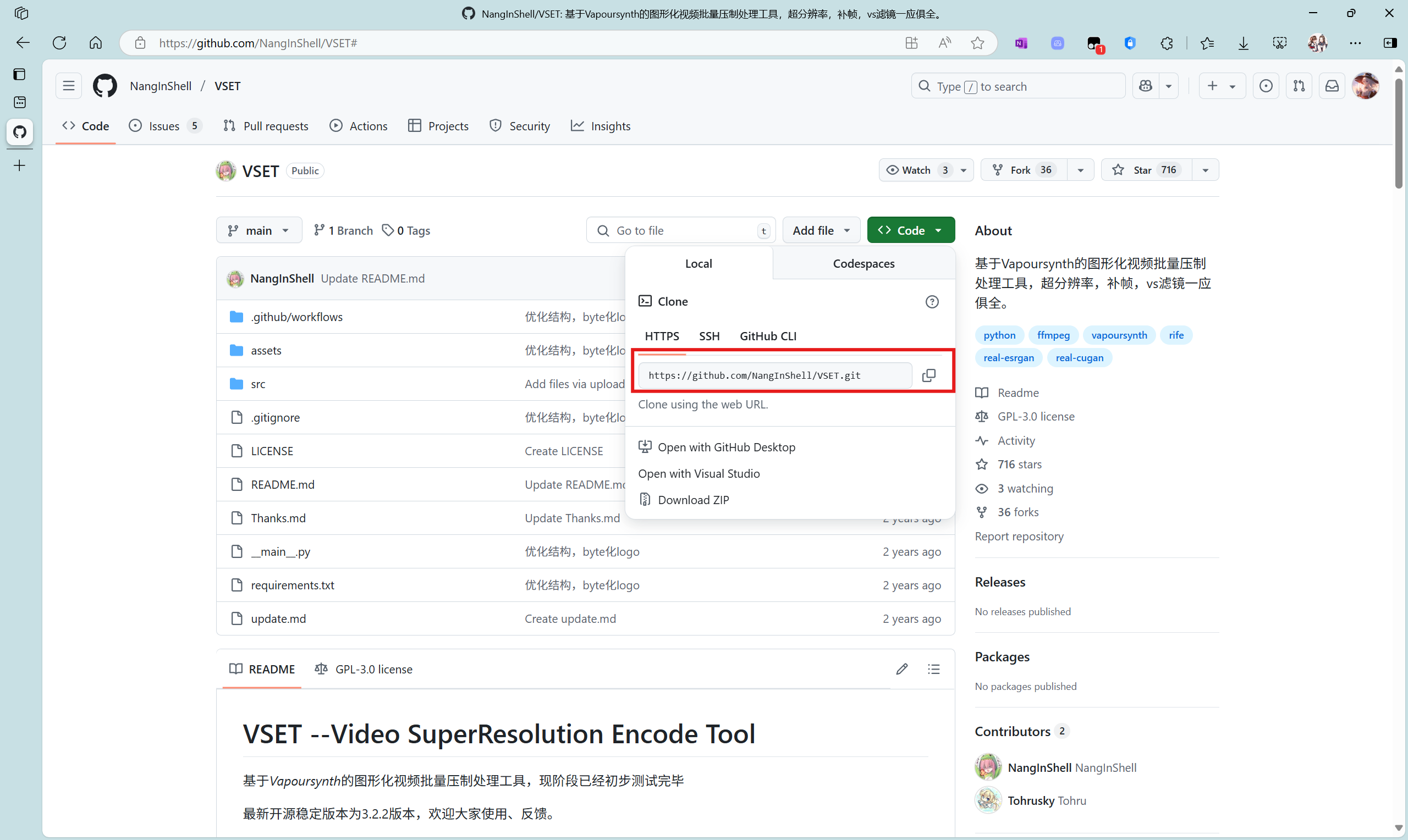Open the split screen icon in address bar
1408x840 pixels.
click(911, 43)
